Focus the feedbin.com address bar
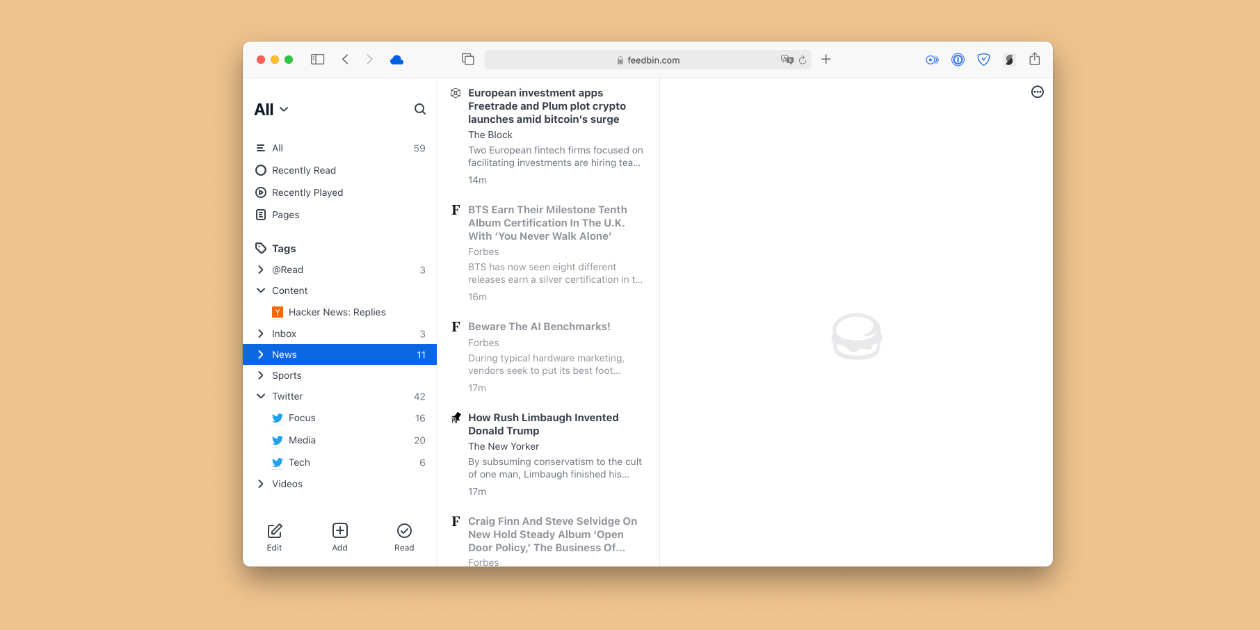Viewport: 1260px width, 630px height. [648, 60]
